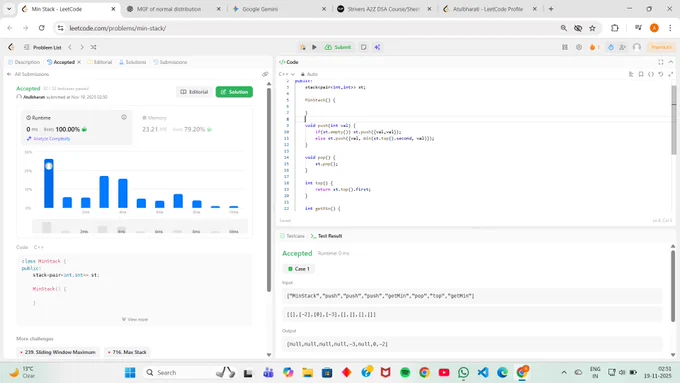Screen dimensions: 680x383
Task: Format code with align icon
Action: click(631, 74)
